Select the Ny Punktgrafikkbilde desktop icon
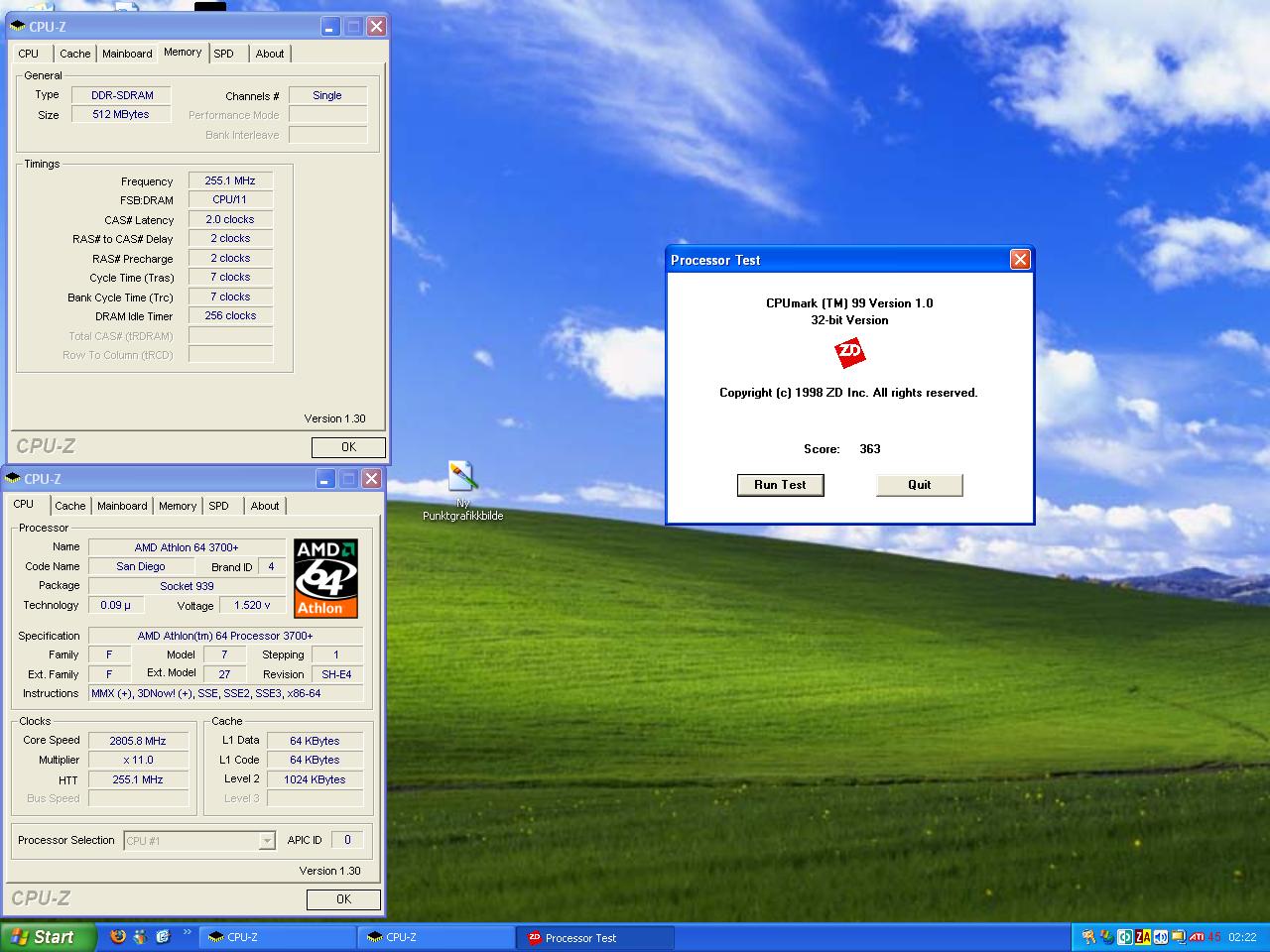The image size is (1270, 952). click(462, 491)
